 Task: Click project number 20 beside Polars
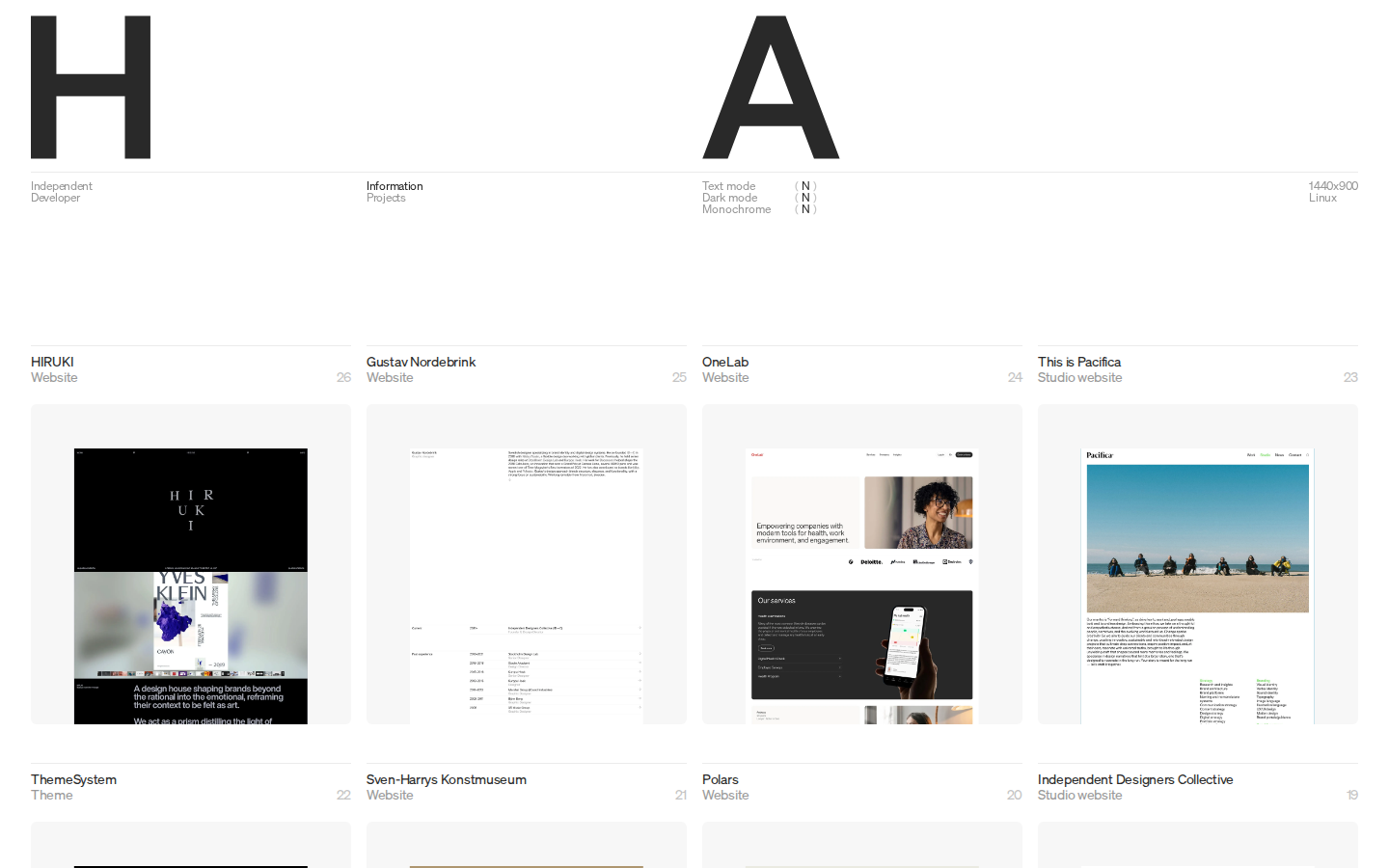[1015, 795]
